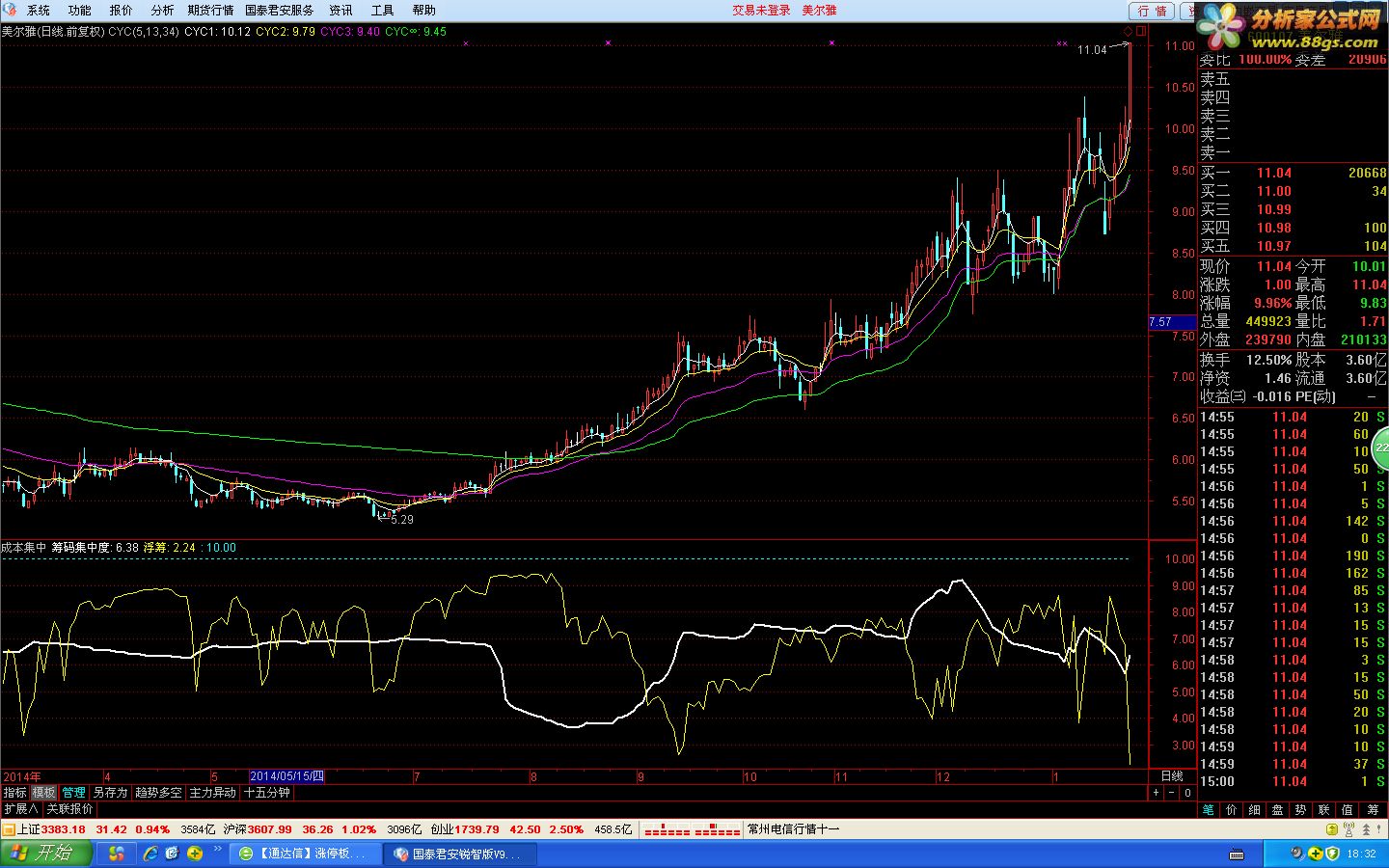This screenshot has height=868, width=1389.
Task: Click the 买一 price 11.04 row
Action: [1293, 173]
